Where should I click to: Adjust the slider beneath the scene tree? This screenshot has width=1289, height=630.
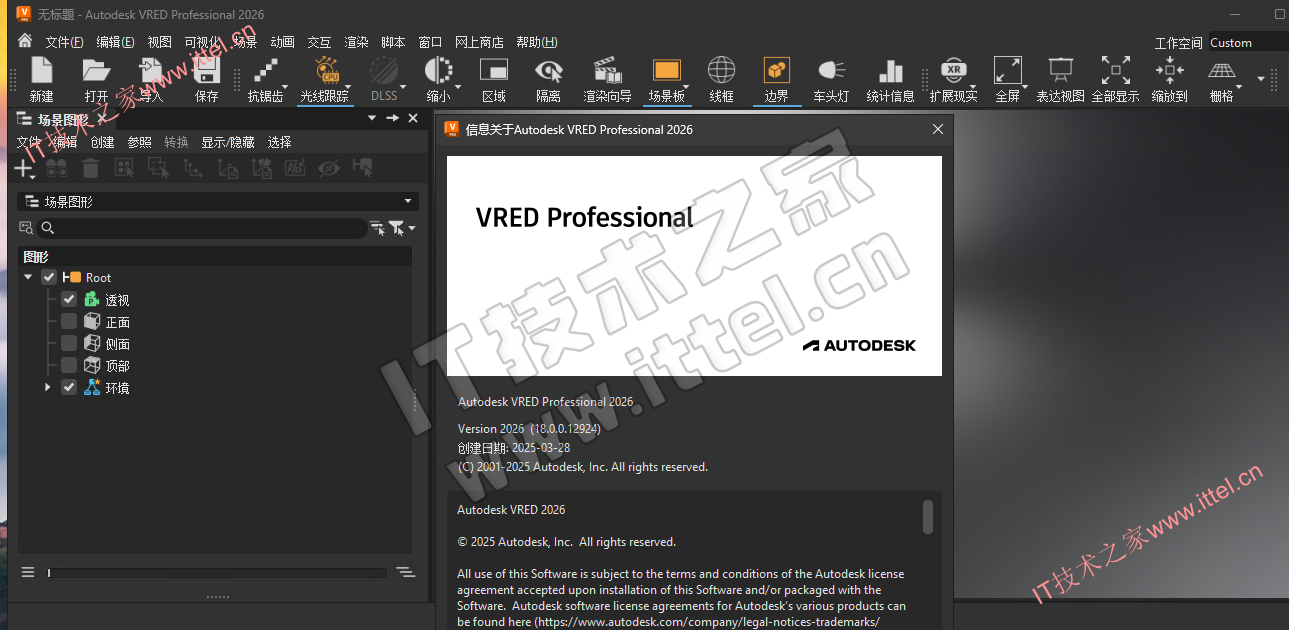[217, 573]
